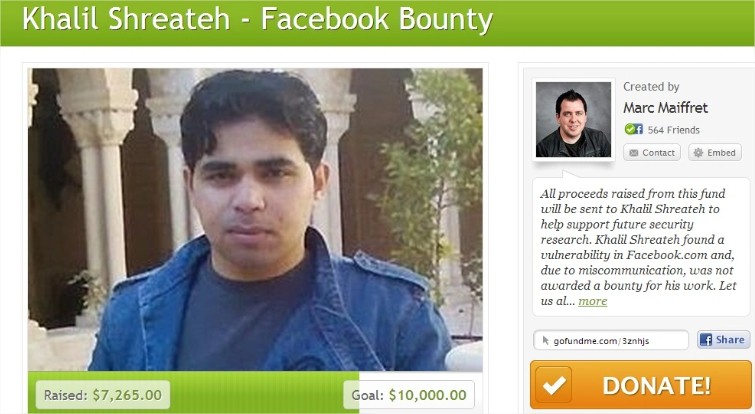The image size is (755, 414).
Task: Click the Facebook f icon beside Share
Action: click(x=706, y=340)
